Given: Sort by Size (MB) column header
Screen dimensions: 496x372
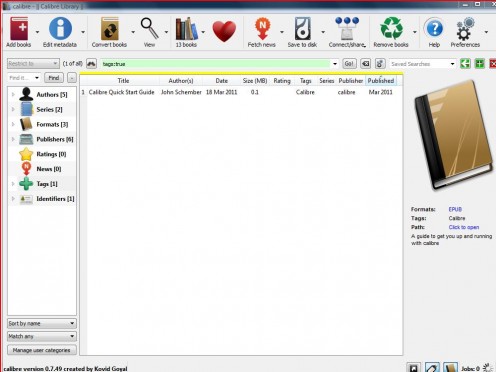Looking at the screenshot, I should 255,81.
